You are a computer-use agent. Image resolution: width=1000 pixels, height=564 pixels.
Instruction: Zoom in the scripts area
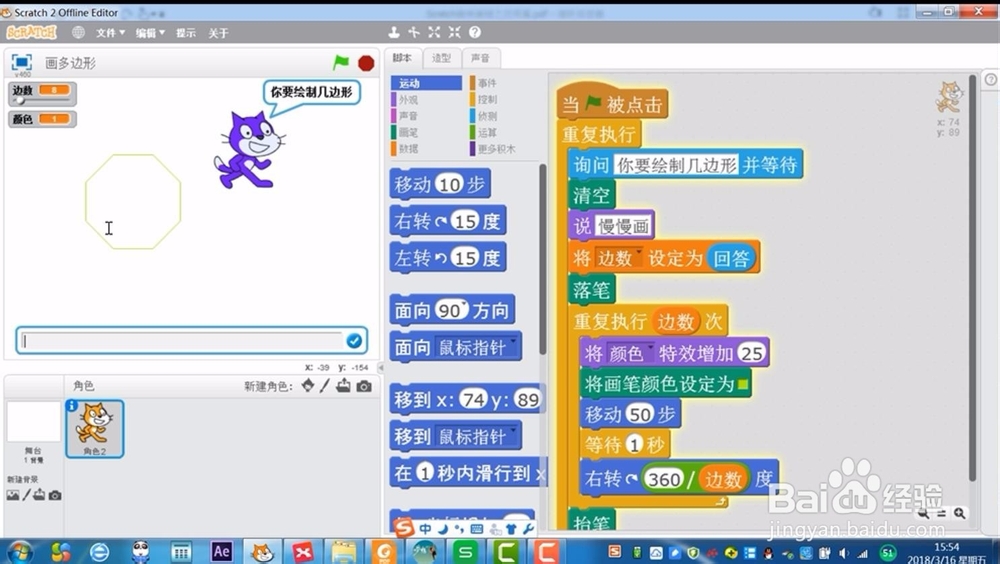[x=959, y=514]
